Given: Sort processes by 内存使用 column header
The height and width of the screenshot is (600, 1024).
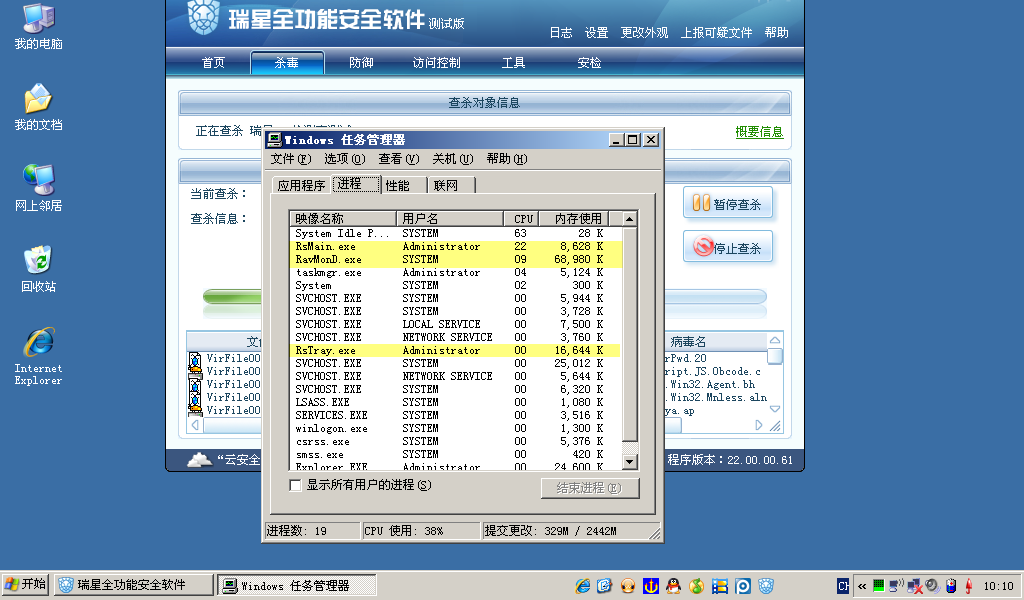Looking at the screenshot, I should pos(575,219).
